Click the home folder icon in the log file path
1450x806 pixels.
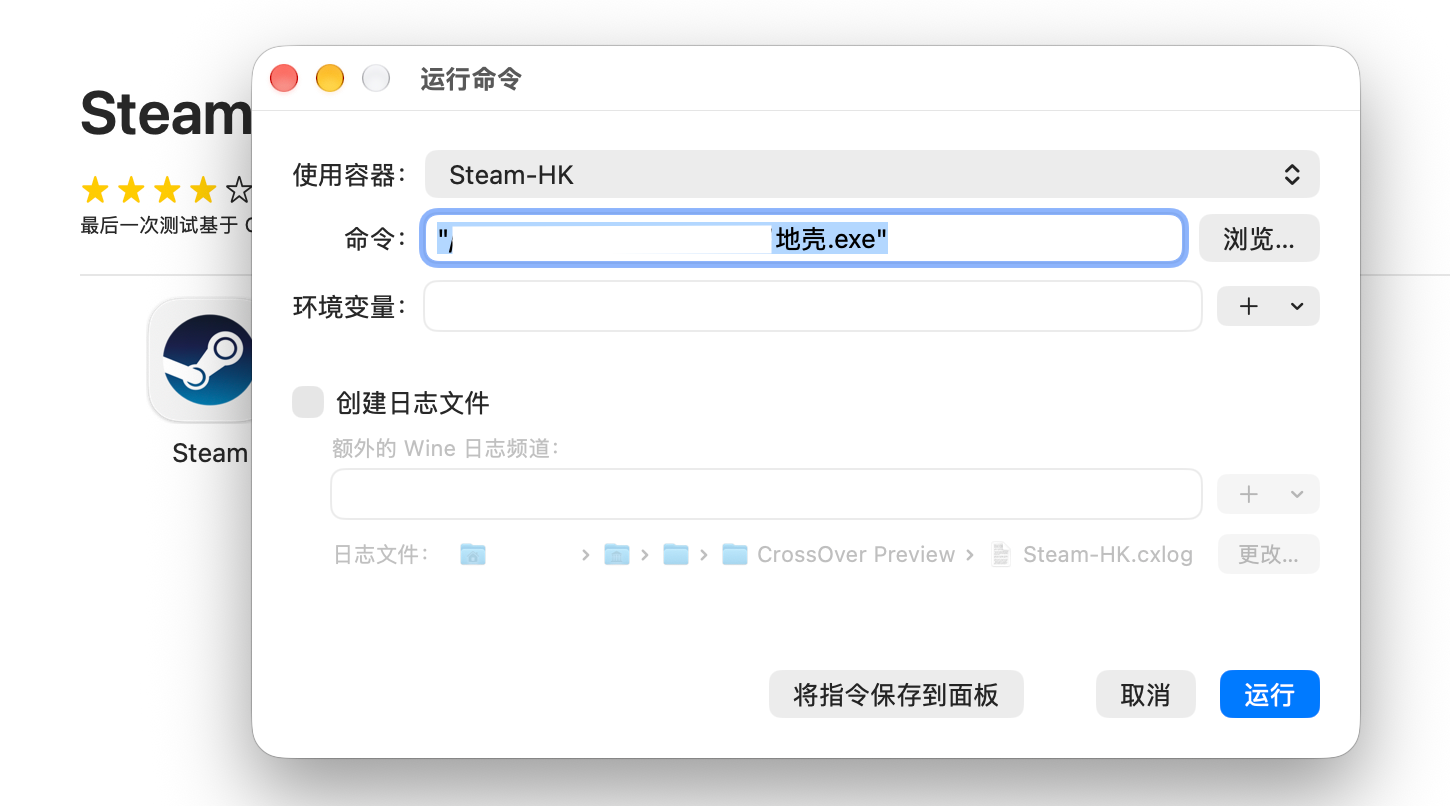tap(473, 554)
